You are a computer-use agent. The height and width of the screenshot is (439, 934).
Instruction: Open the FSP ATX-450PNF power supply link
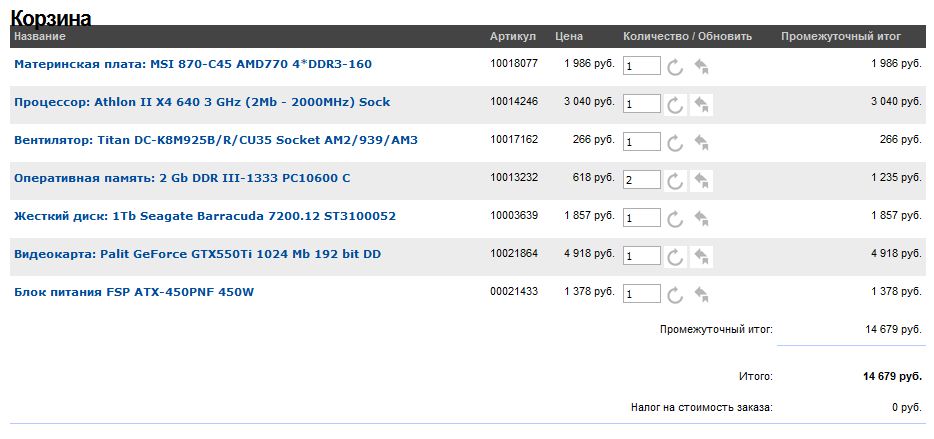134,292
